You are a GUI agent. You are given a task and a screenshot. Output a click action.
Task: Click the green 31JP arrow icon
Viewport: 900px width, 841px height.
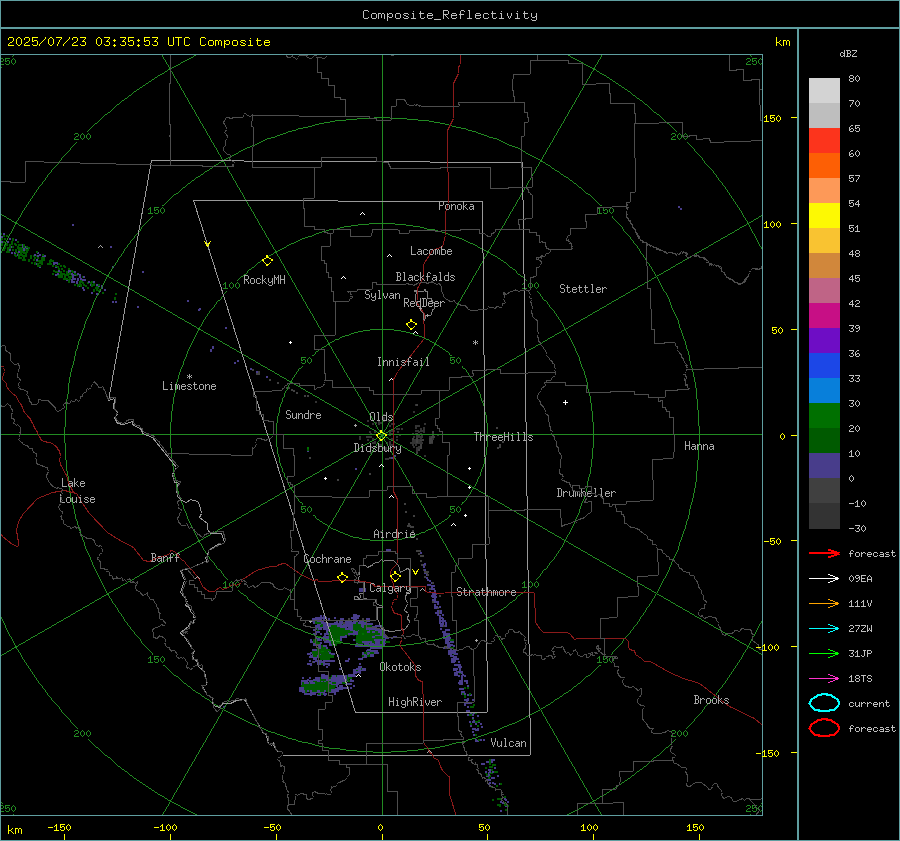[x=824, y=653]
